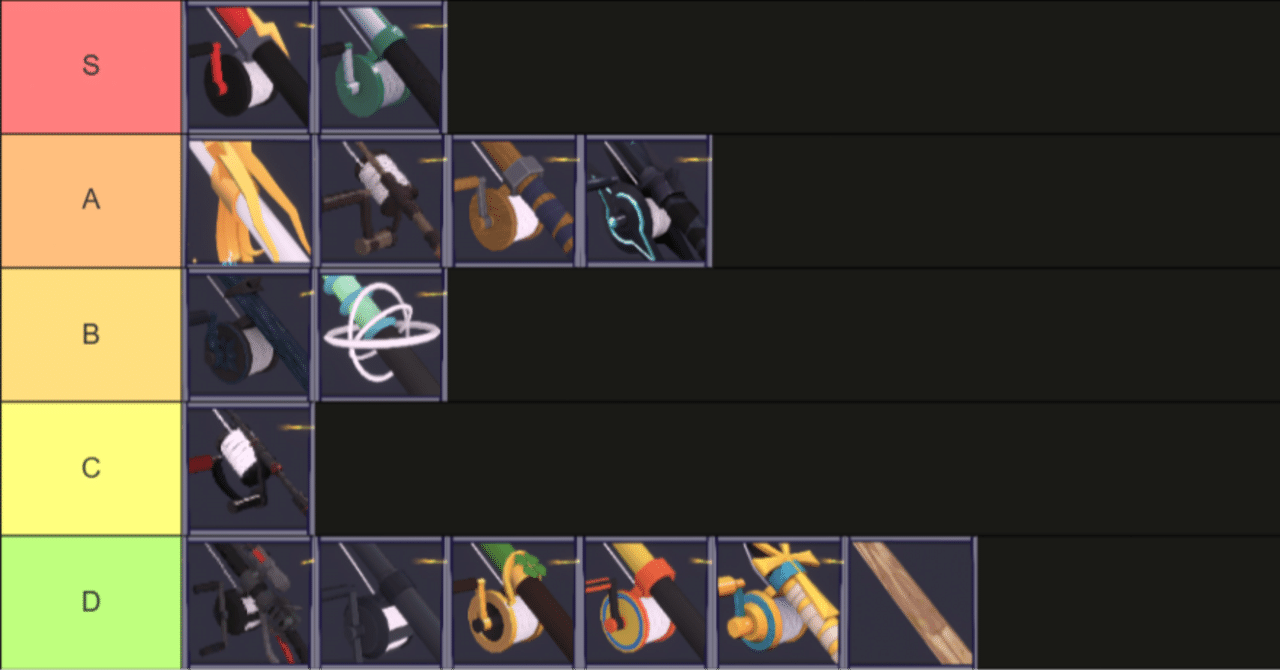Click the yellow rod with orange band
This screenshot has width=1280, height=670.
click(x=647, y=603)
